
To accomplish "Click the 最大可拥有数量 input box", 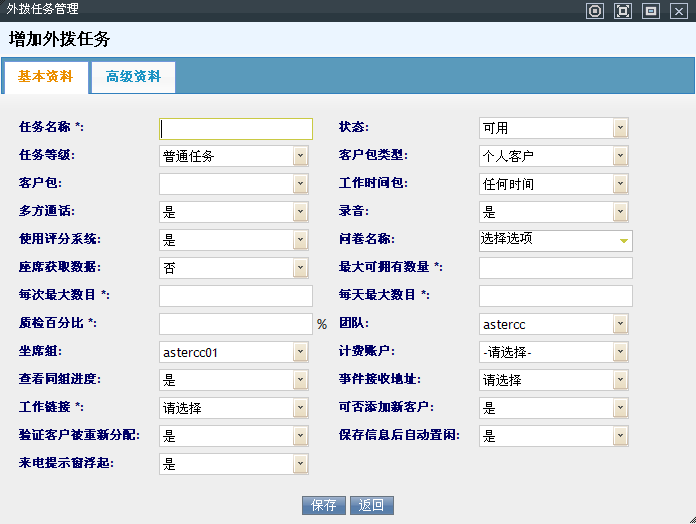I will (x=555, y=268).
